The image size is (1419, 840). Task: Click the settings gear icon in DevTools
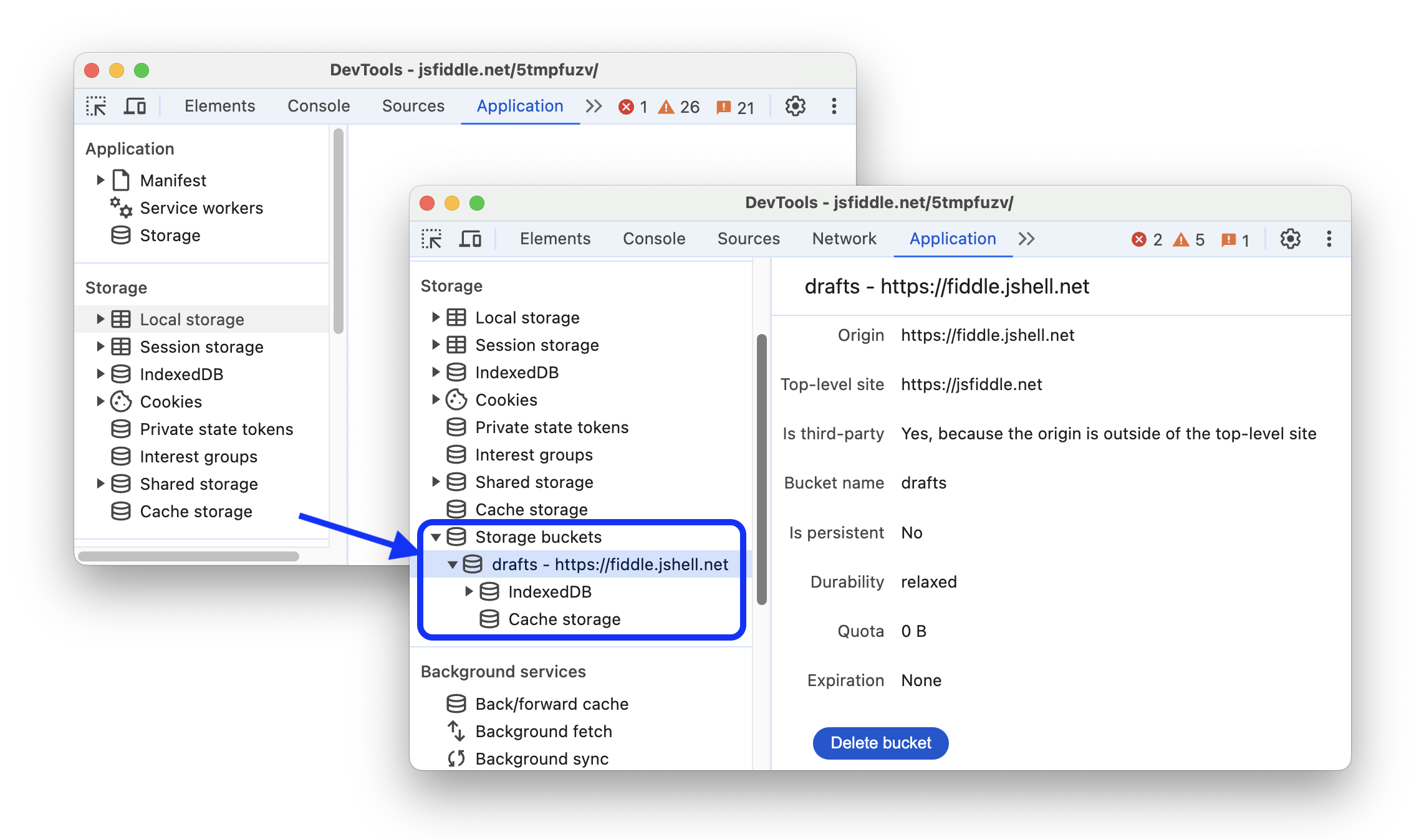pyautogui.click(x=1290, y=238)
